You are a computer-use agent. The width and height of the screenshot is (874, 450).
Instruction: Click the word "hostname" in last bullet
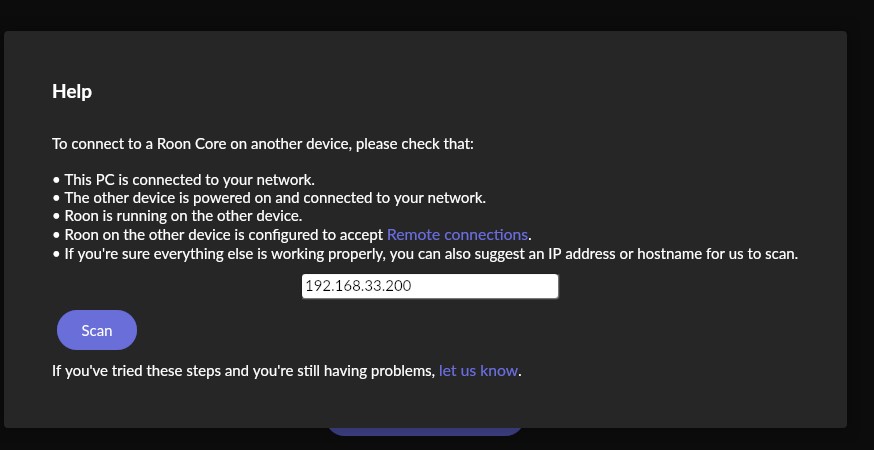click(x=657, y=254)
